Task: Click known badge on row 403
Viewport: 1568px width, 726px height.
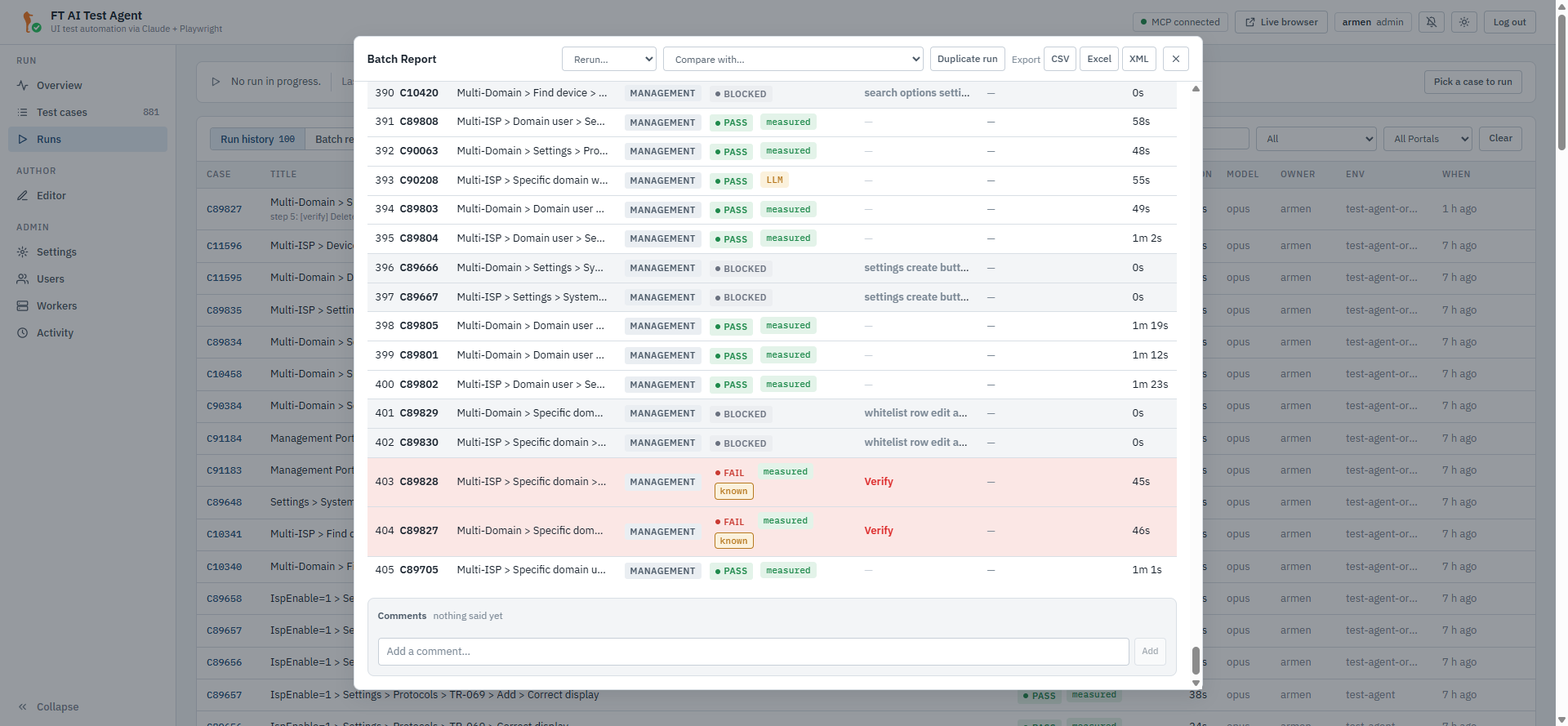Action: pos(734,491)
